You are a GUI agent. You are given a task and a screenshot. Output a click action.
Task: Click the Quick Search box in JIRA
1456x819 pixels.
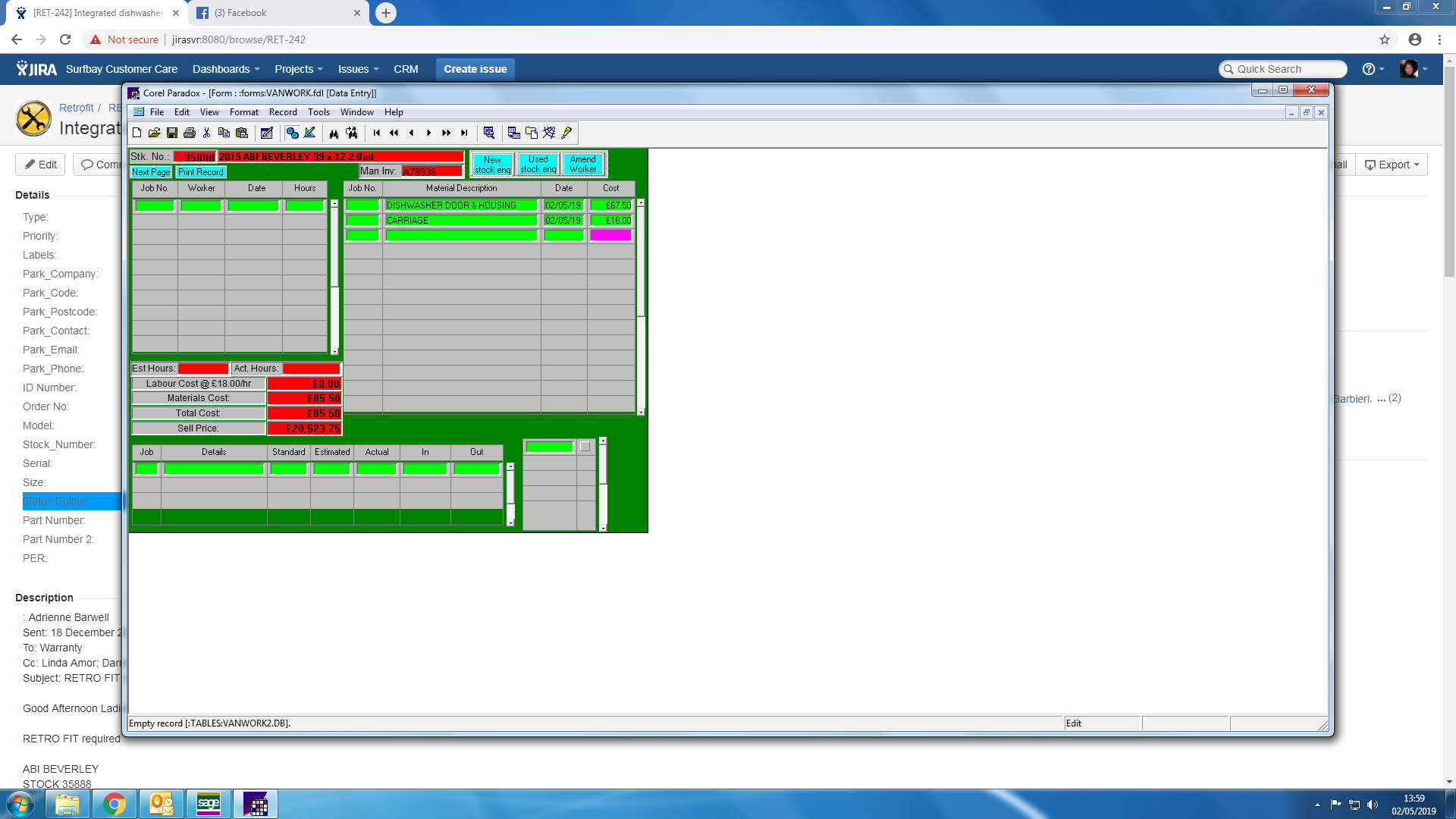[1283, 69]
